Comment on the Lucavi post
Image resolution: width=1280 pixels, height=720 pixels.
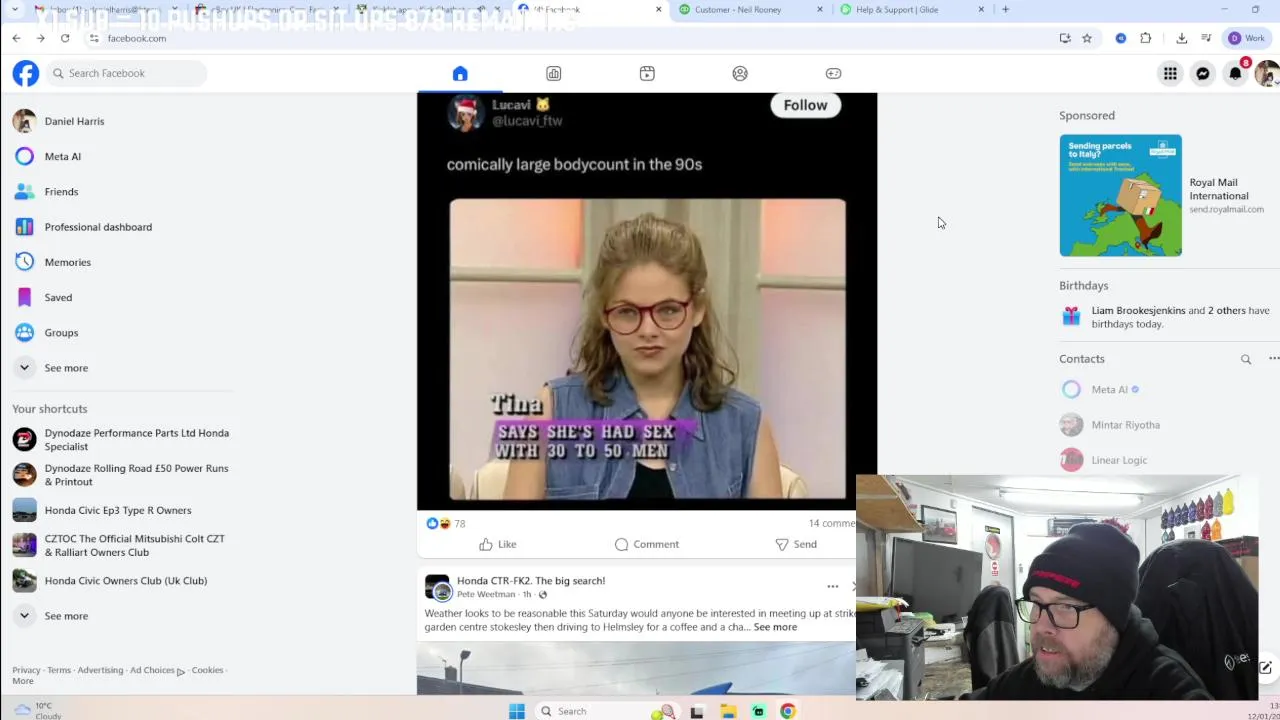pyautogui.click(x=647, y=544)
